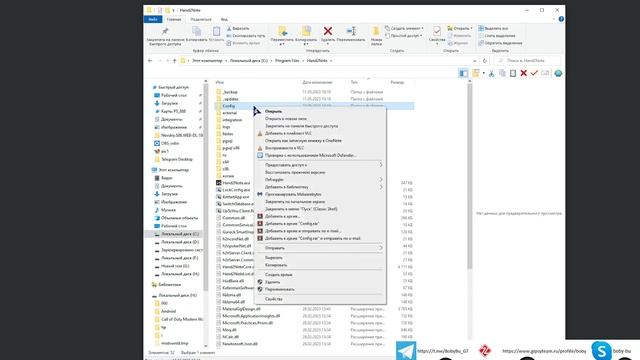Click the red checkmark icon in Classic toolbar
640x360 pixels.
point(534,73)
